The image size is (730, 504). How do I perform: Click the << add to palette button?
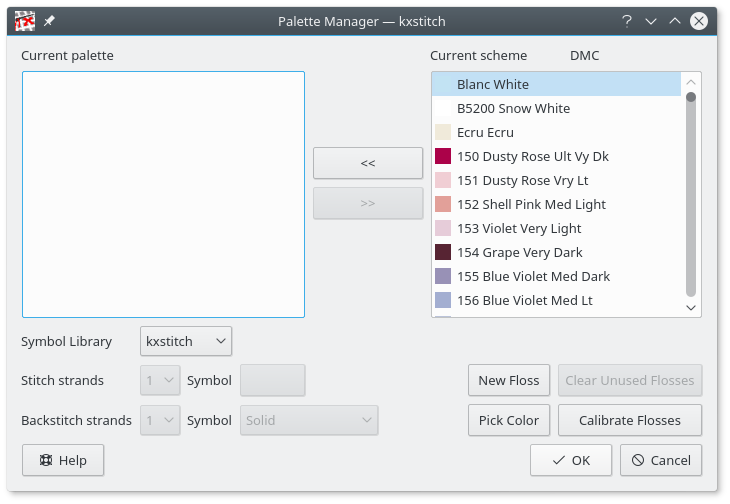[368, 163]
